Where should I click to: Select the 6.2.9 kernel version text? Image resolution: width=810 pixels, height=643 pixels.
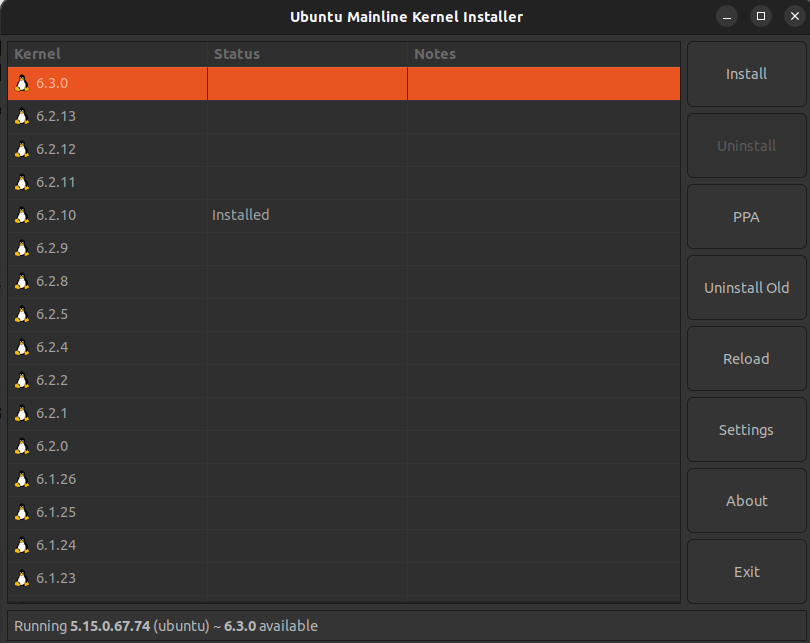point(52,248)
